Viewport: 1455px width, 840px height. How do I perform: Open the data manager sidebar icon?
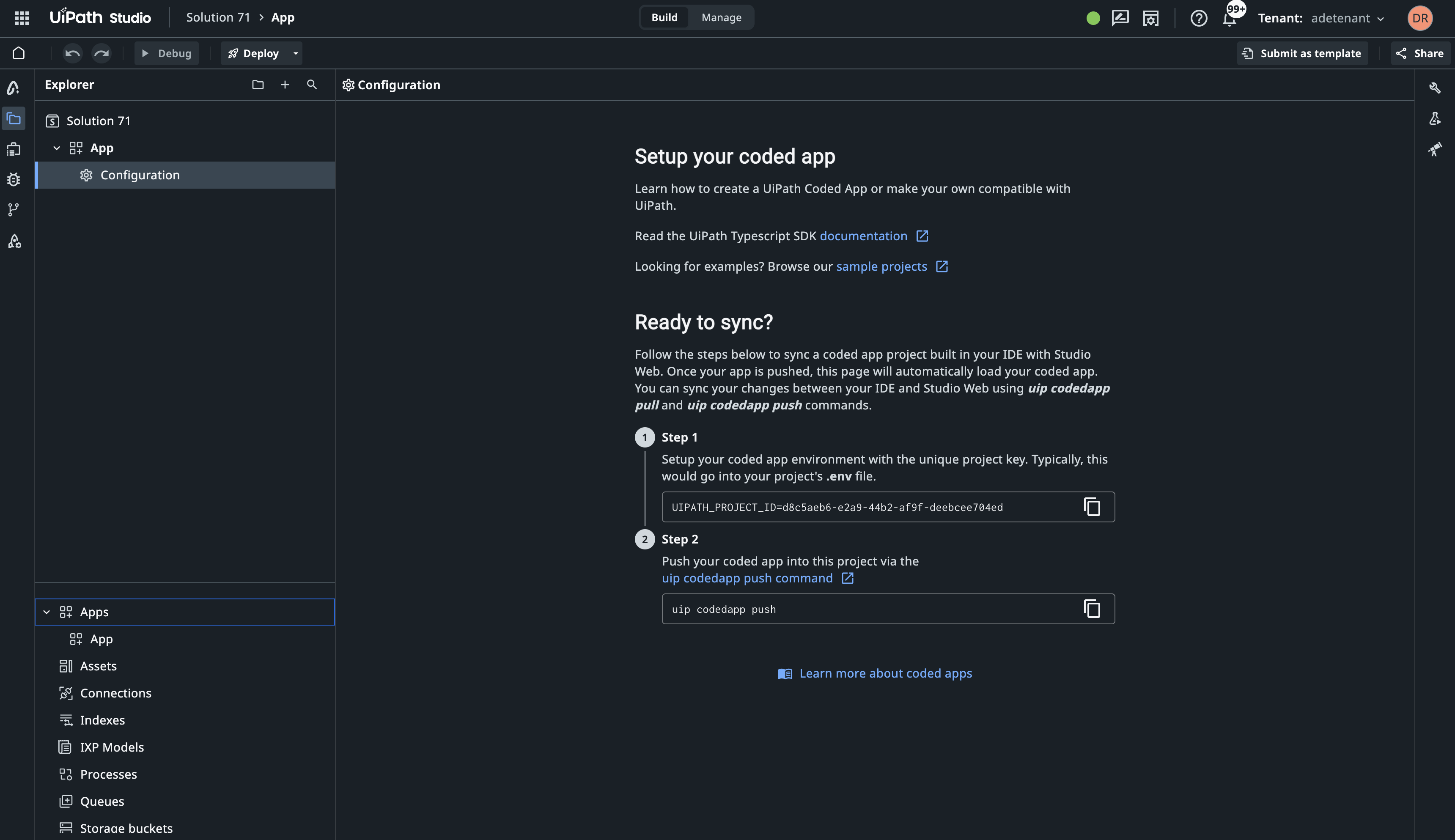tap(13, 149)
